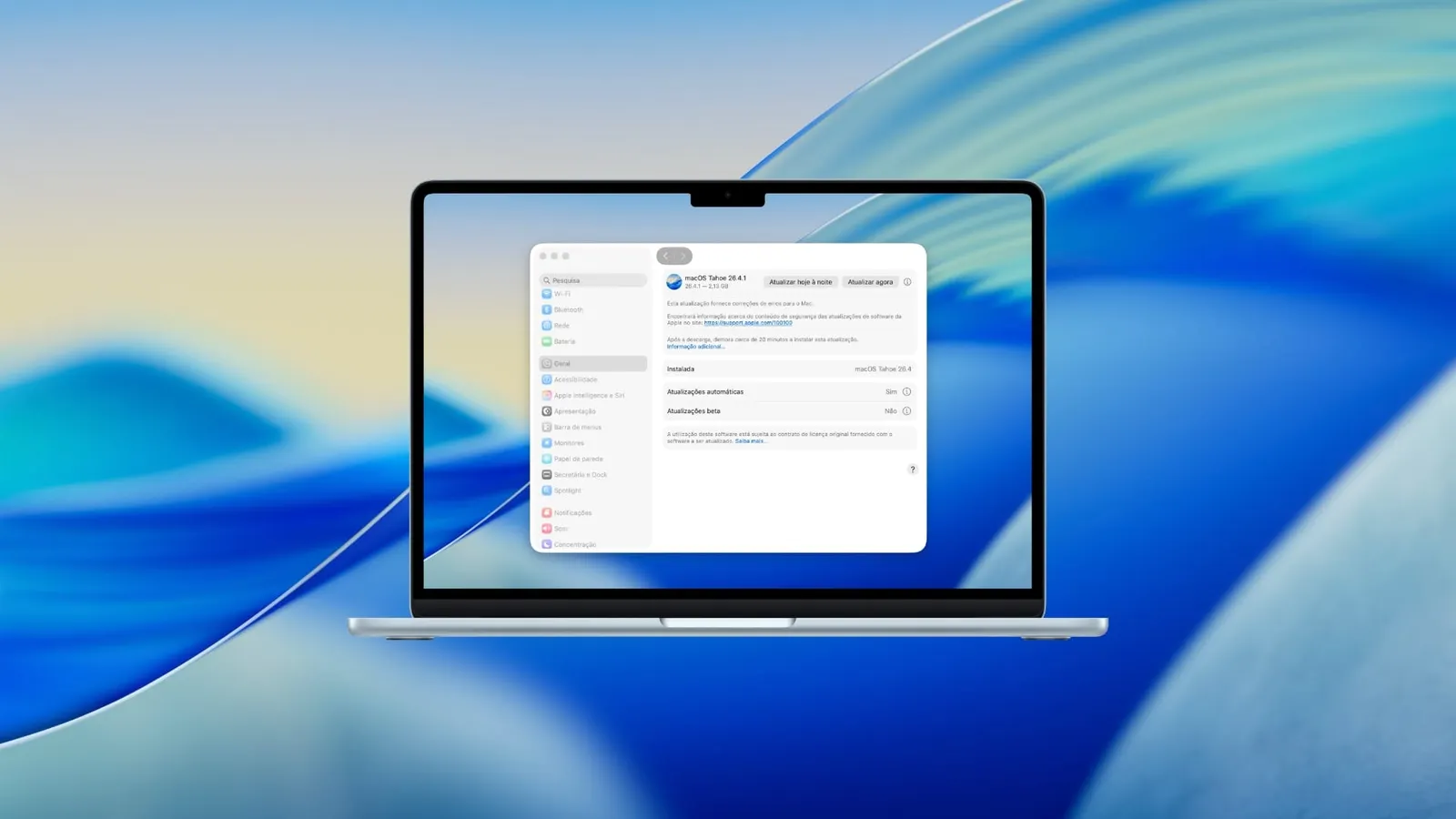Image resolution: width=1456 pixels, height=819 pixels.
Task: Open the Wi-Fi settings in the sidebar
Action: point(566,294)
